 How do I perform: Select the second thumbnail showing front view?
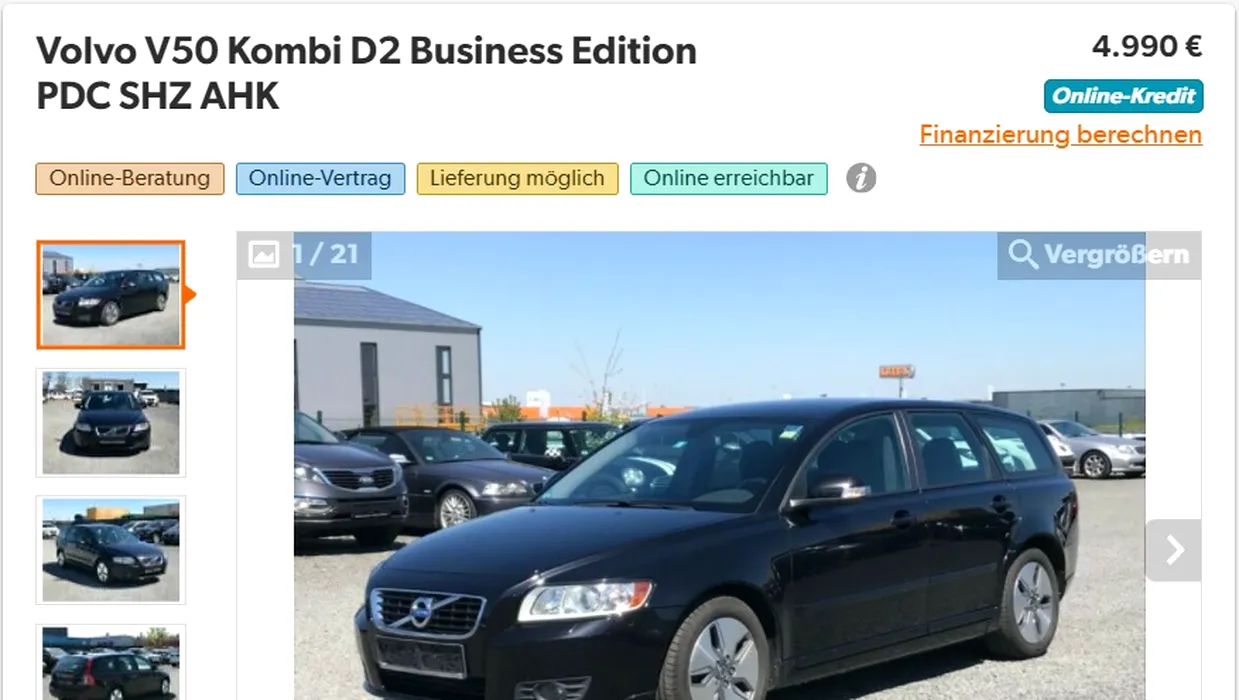pos(111,422)
